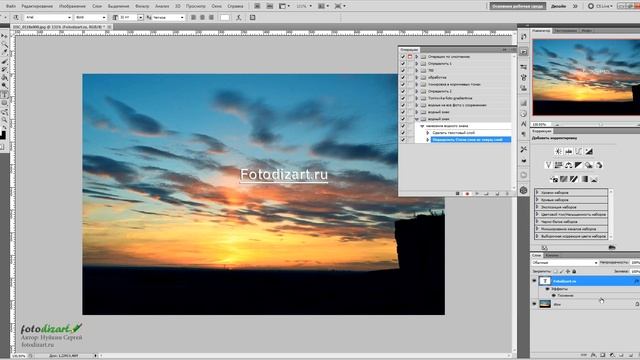Open the Фильтр menu
The width and height of the screenshot is (640, 360).
[142, 6]
